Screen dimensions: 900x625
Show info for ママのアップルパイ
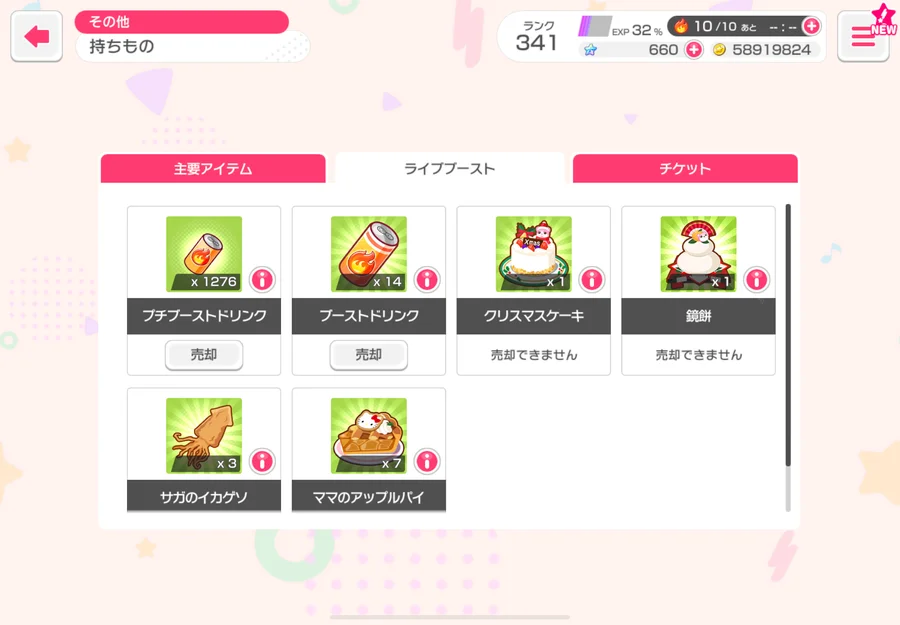[x=427, y=461]
